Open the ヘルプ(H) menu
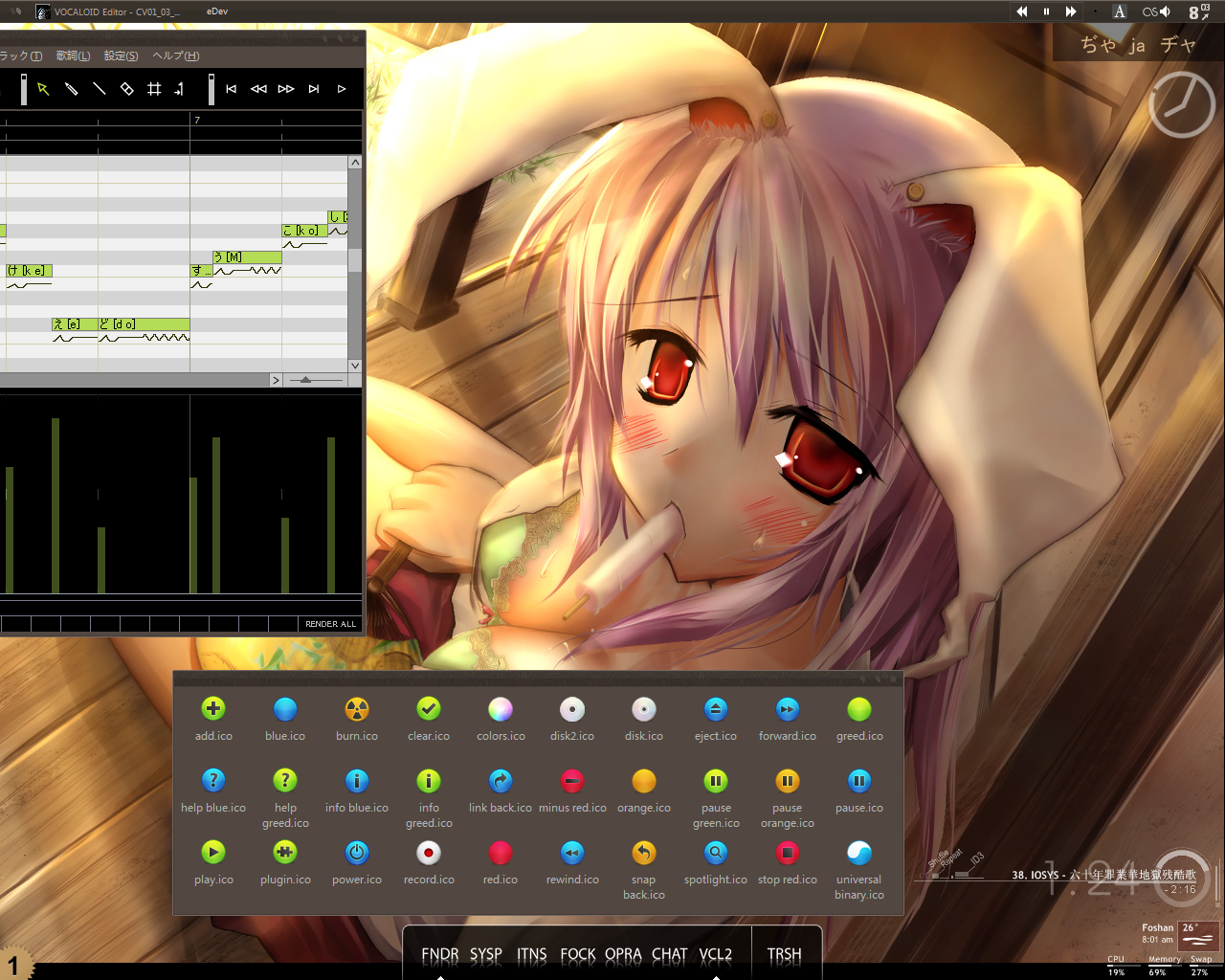The height and width of the screenshot is (980, 1225). pos(176,56)
